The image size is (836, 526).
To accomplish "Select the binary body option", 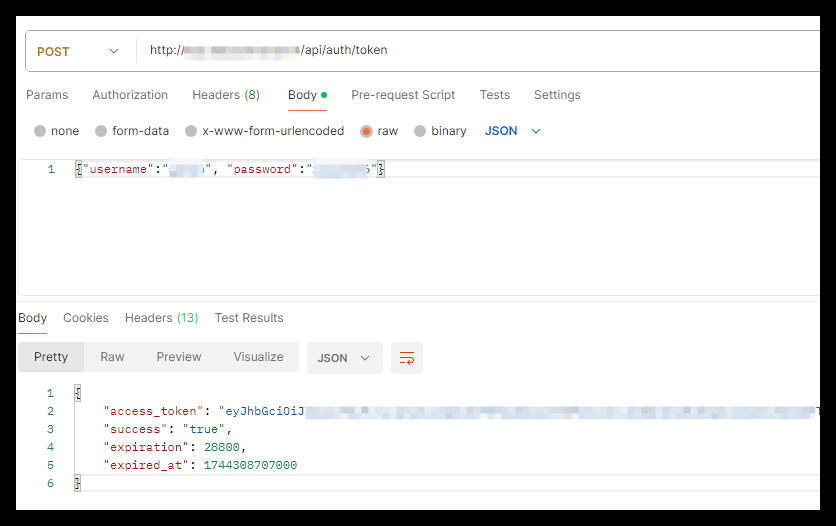I will tap(420, 131).
